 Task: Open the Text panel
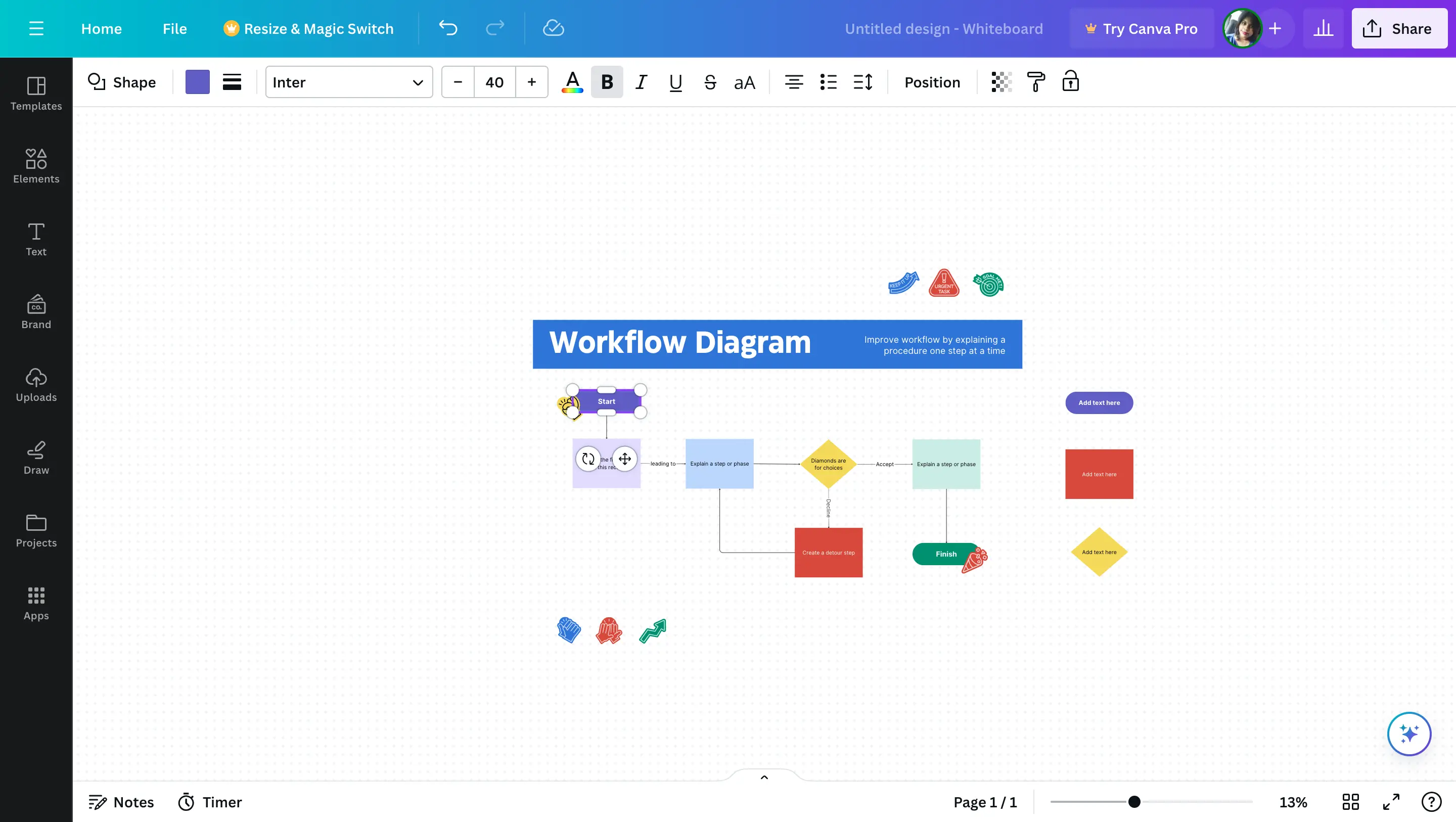point(36,239)
